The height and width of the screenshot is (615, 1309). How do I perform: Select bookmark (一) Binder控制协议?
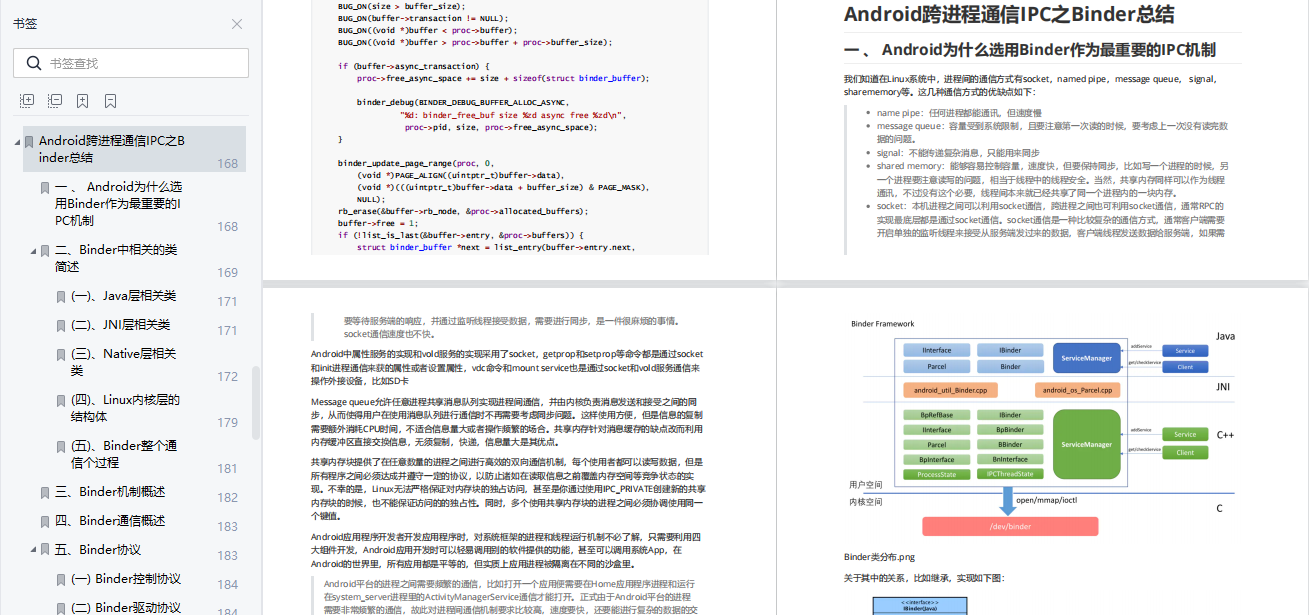tap(126, 579)
